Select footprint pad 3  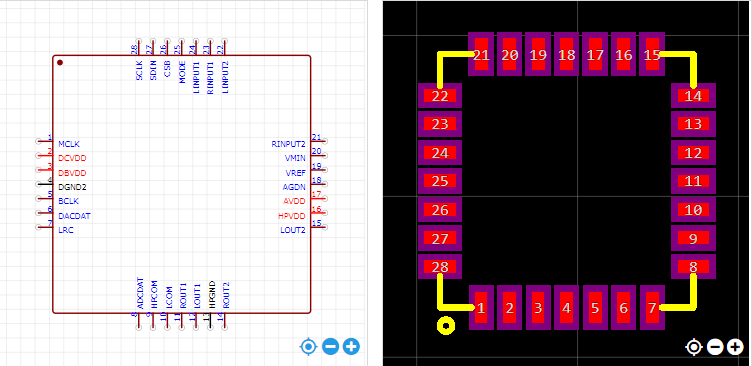[x=538, y=307]
